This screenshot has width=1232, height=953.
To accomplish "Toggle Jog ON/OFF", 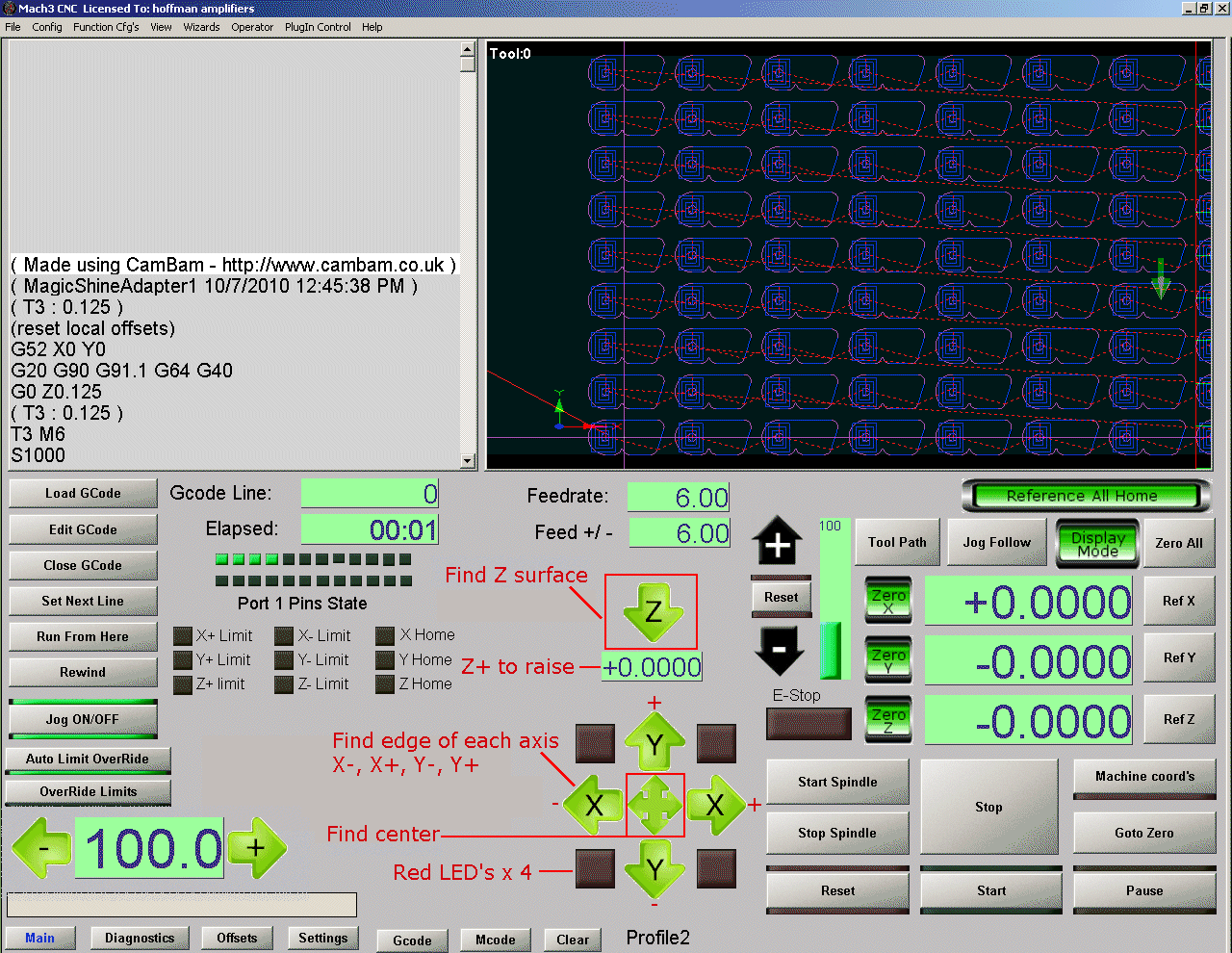I will pos(83,719).
